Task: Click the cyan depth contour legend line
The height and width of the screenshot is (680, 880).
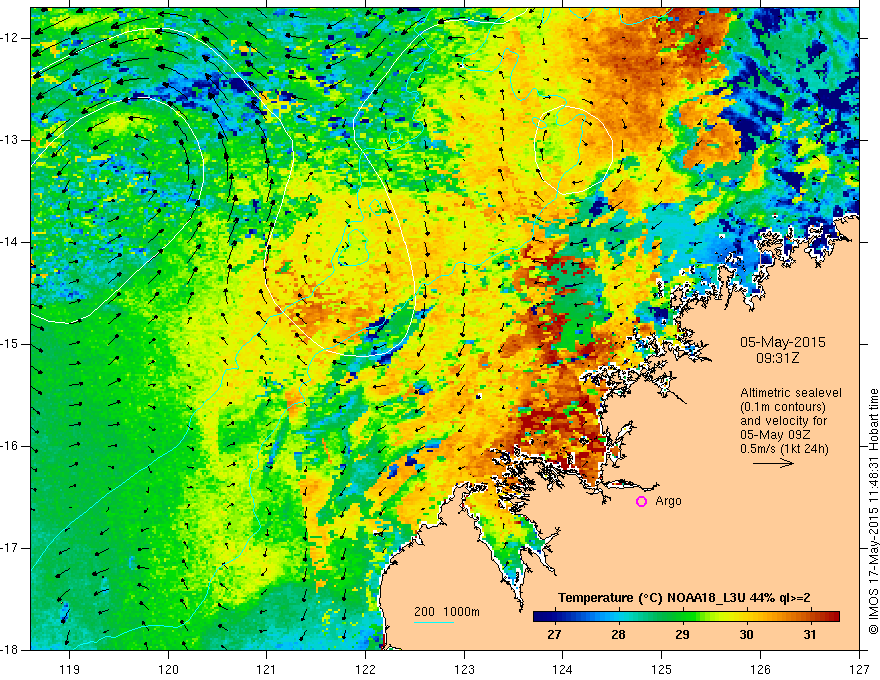Action: pyautogui.click(x=434, y=622)
